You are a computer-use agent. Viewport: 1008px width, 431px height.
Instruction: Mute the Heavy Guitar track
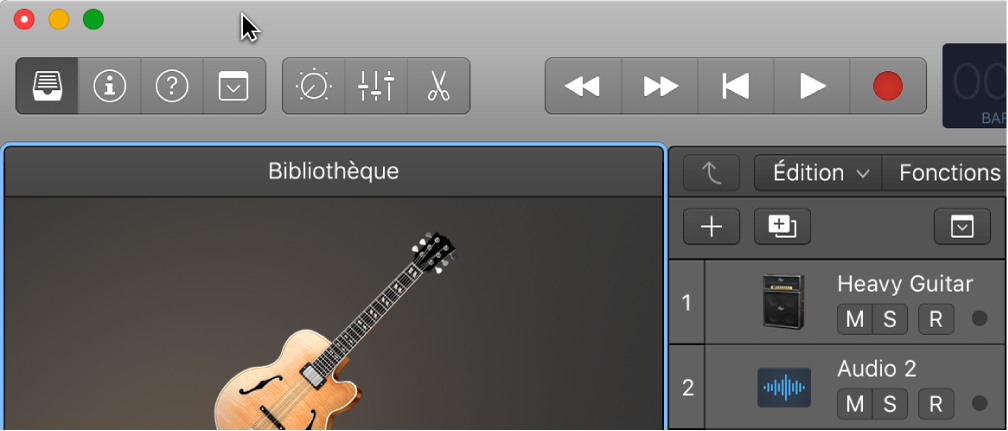click(x=854, y=319)
